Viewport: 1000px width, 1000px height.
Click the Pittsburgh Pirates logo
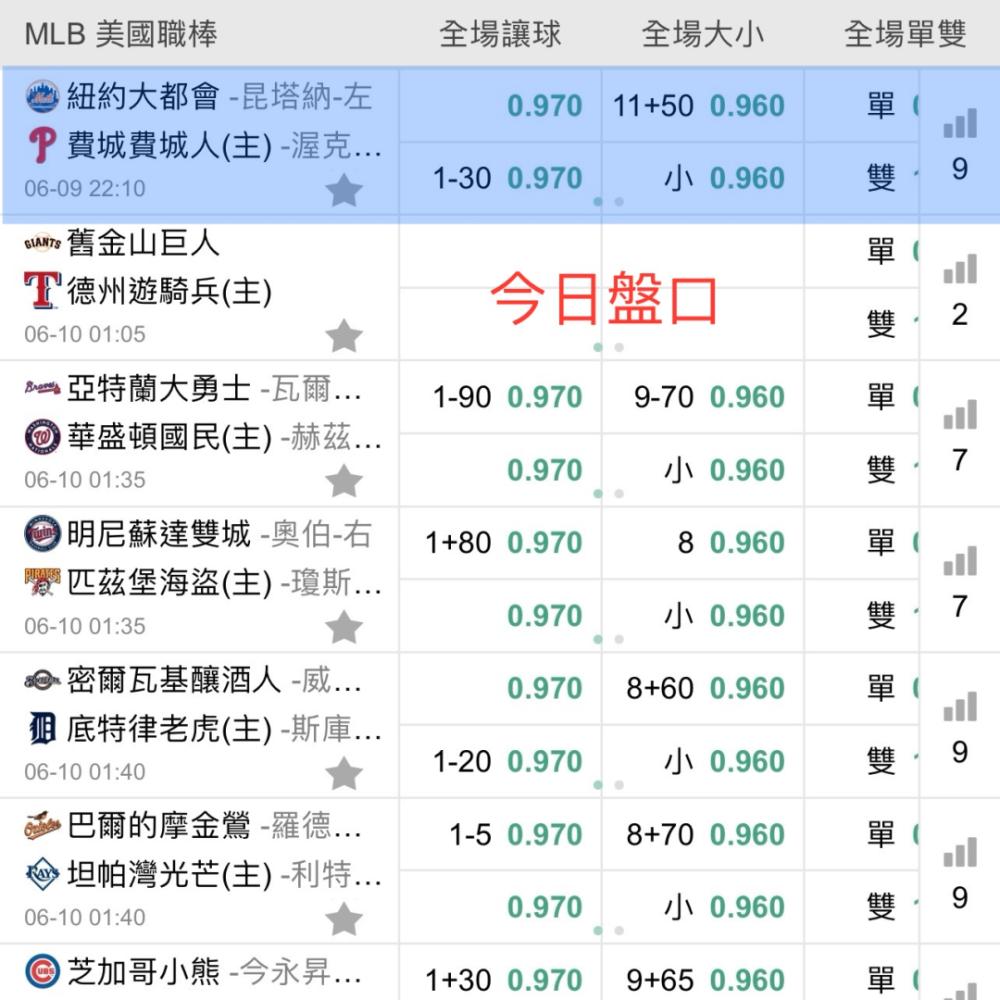click(x=42, y=582)
